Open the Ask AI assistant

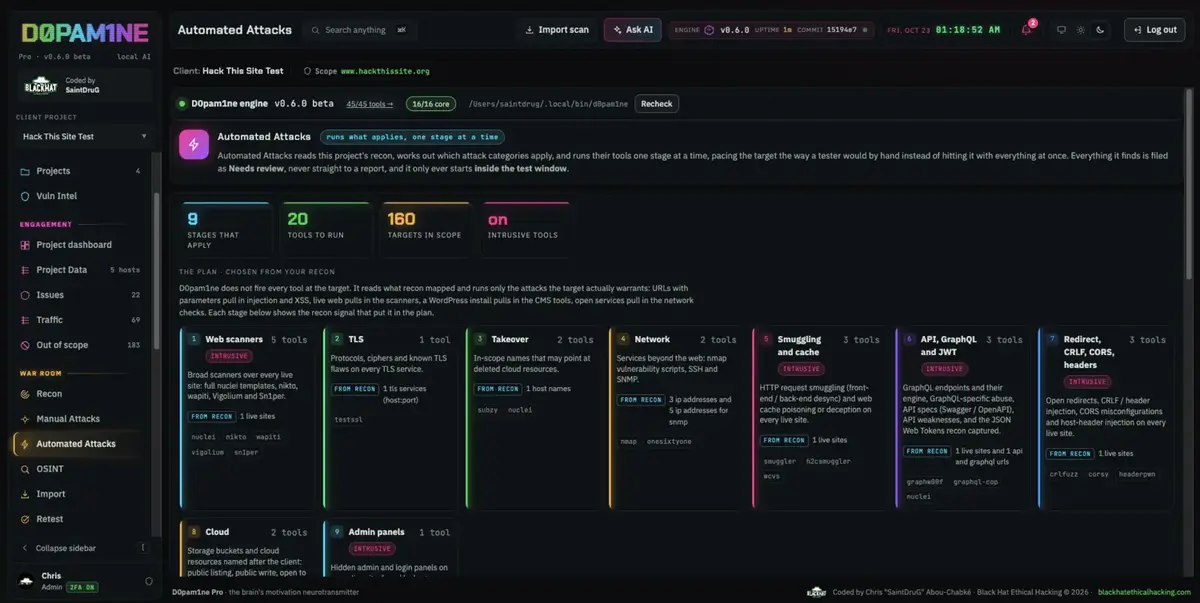(632, 30)
